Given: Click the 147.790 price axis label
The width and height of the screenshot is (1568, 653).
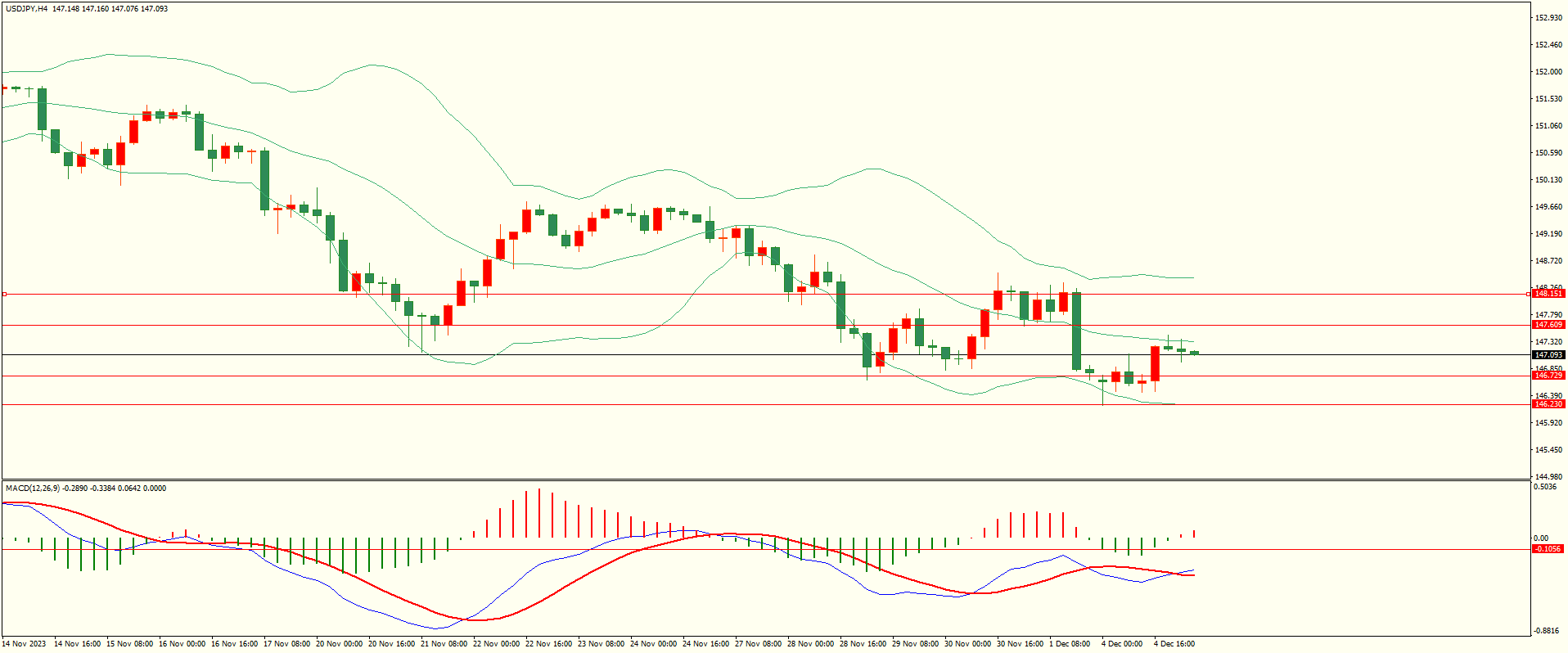Looking at the screenshot, I should (x=1548, y=315).
